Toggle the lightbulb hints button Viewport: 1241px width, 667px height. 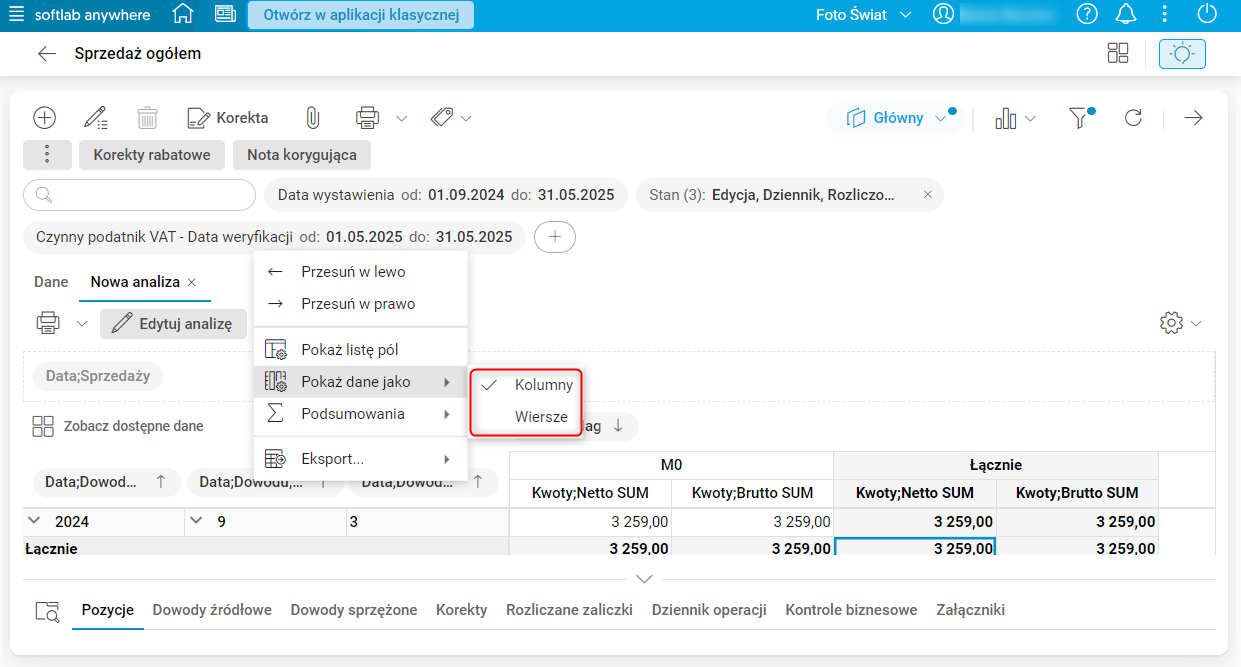(x=1182, y=54)
